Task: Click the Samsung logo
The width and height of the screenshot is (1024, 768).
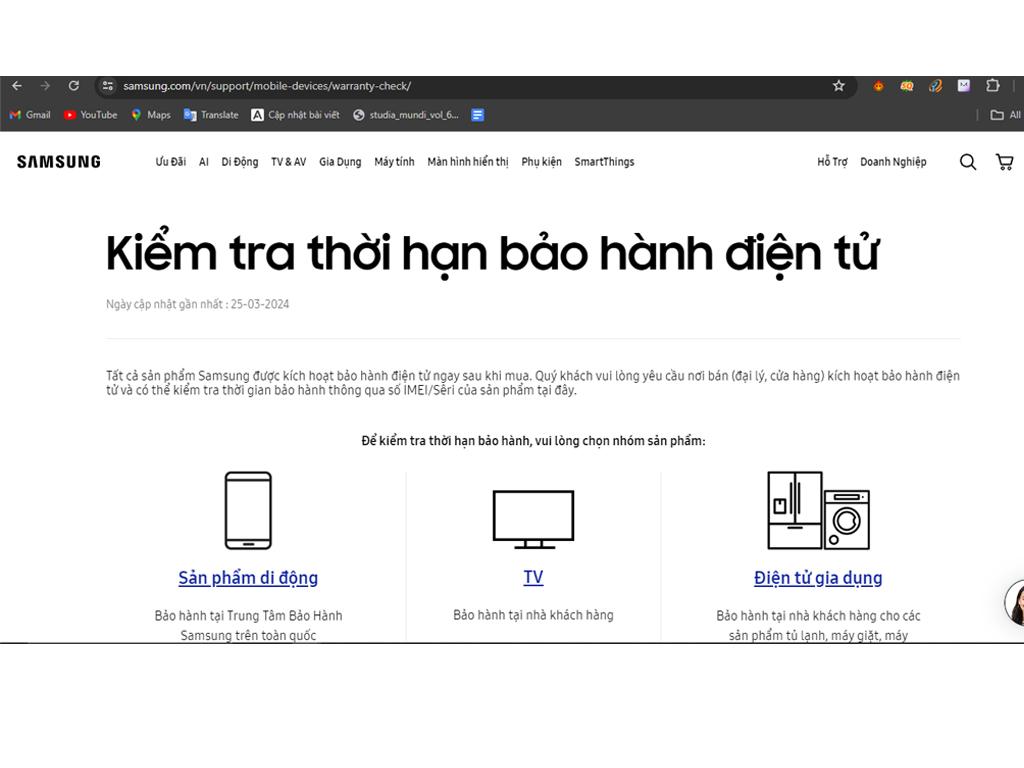Action: click(x=59, y=162)
